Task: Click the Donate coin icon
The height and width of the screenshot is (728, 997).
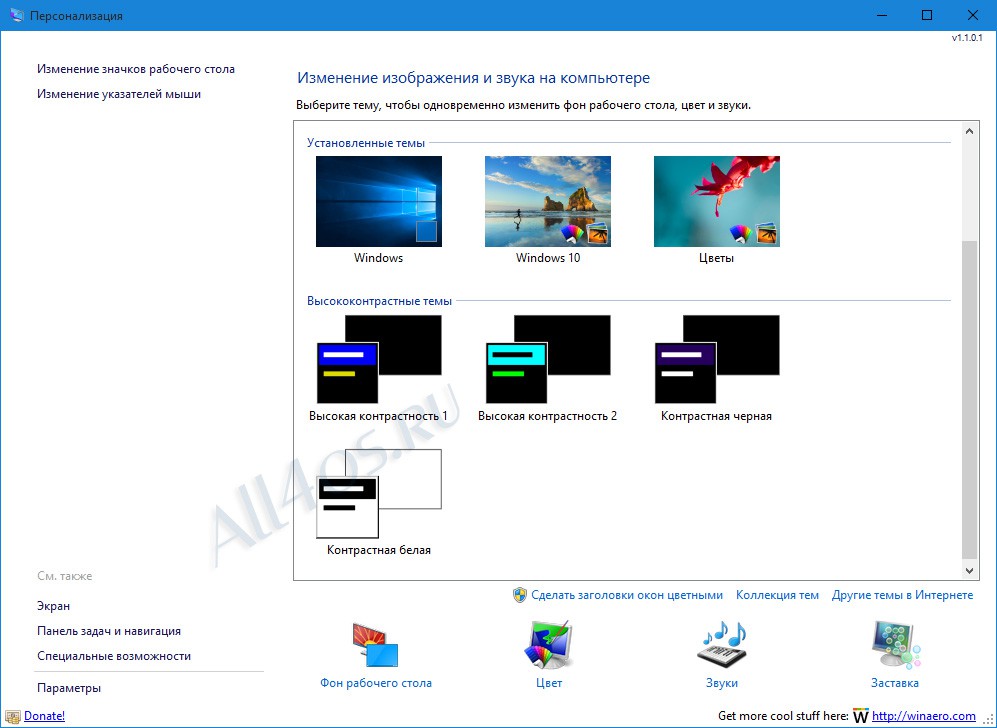Action: (x=12, y=717)
